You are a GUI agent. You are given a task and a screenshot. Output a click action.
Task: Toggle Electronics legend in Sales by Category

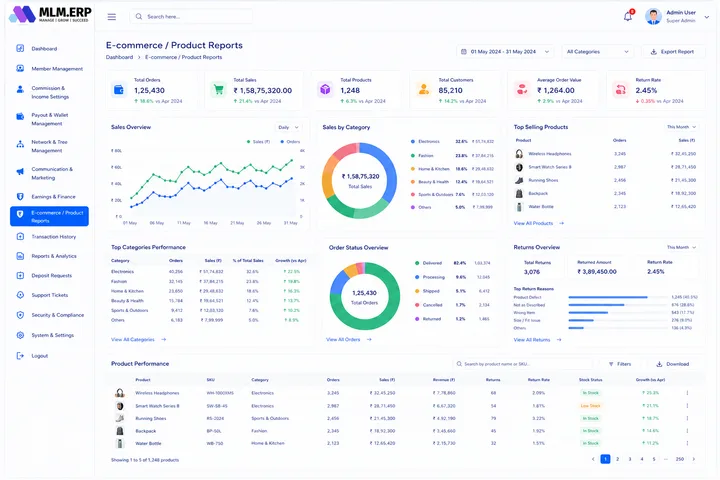(x=425, y=141)
